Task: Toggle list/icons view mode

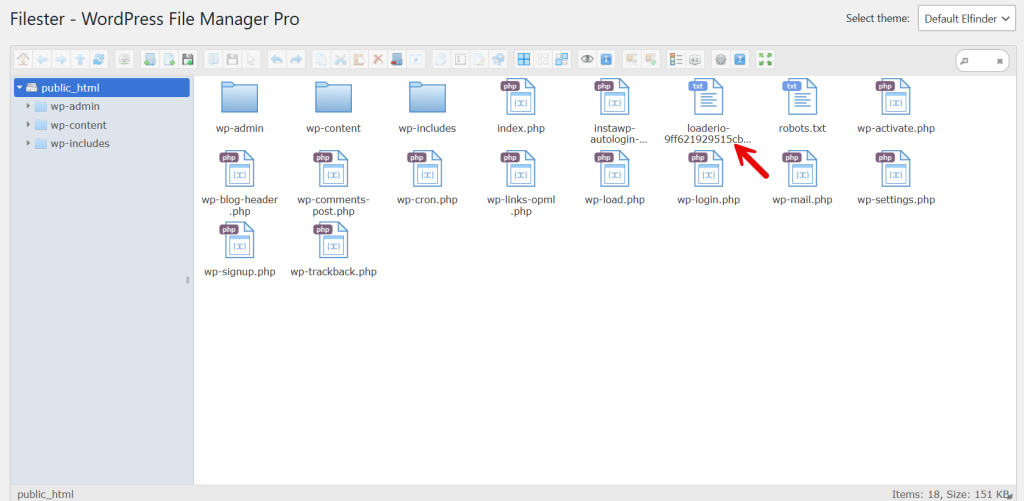Action: pyautogui.click(x=676, y=59)
